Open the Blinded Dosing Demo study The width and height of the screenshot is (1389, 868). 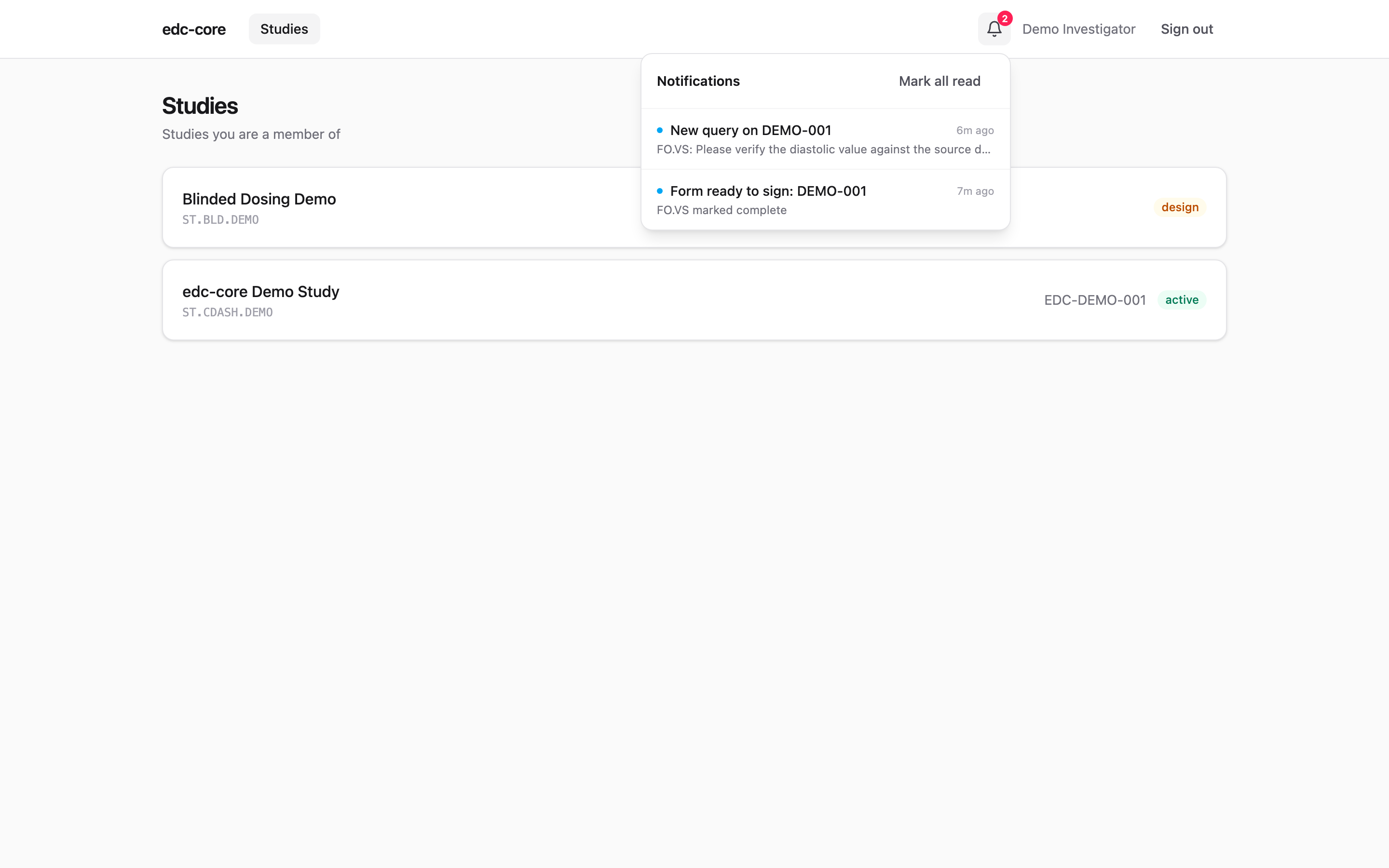694,207
